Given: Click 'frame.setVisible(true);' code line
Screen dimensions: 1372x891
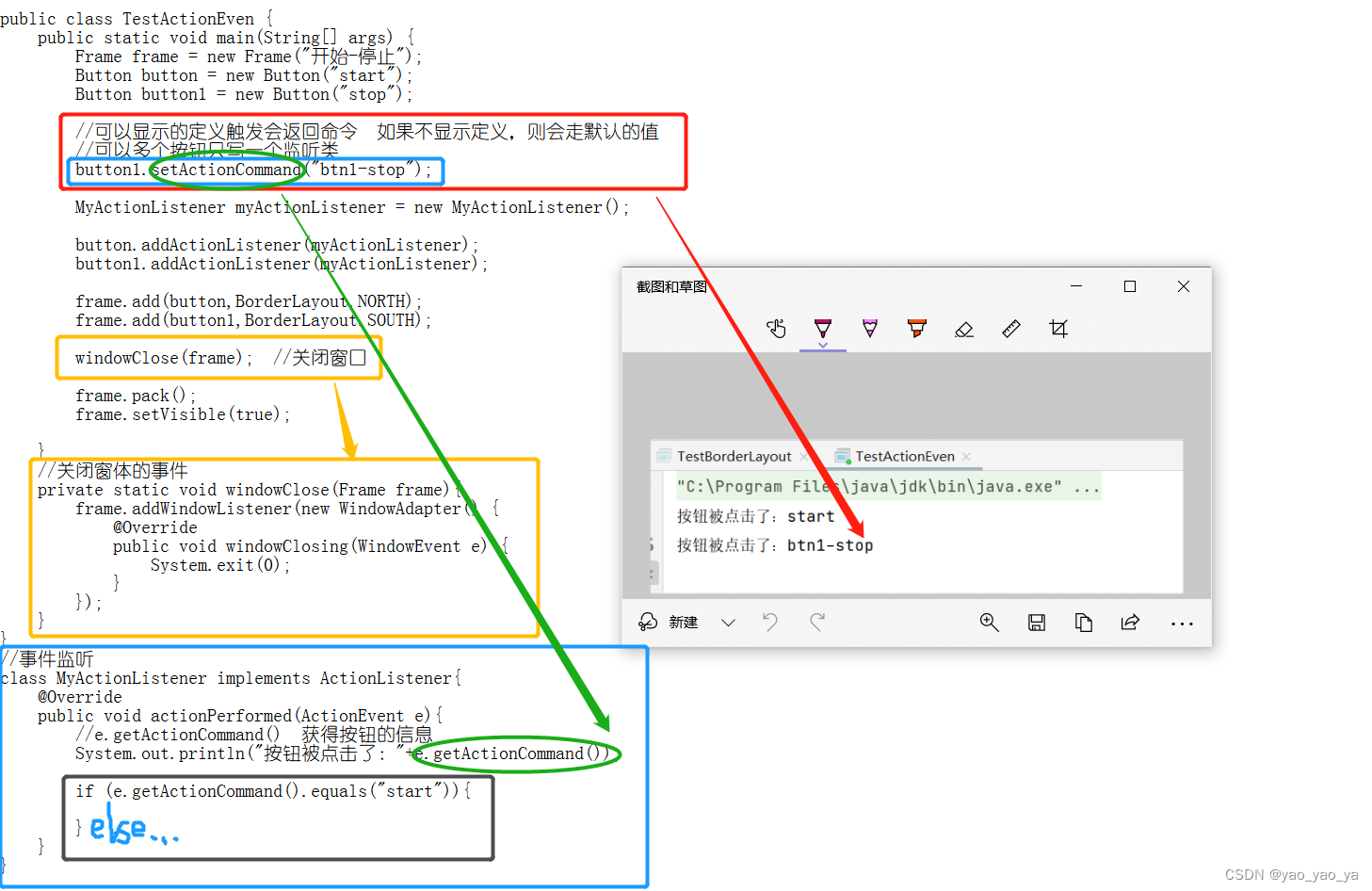Looking at the screenshot, I should (x=183, y=414).
